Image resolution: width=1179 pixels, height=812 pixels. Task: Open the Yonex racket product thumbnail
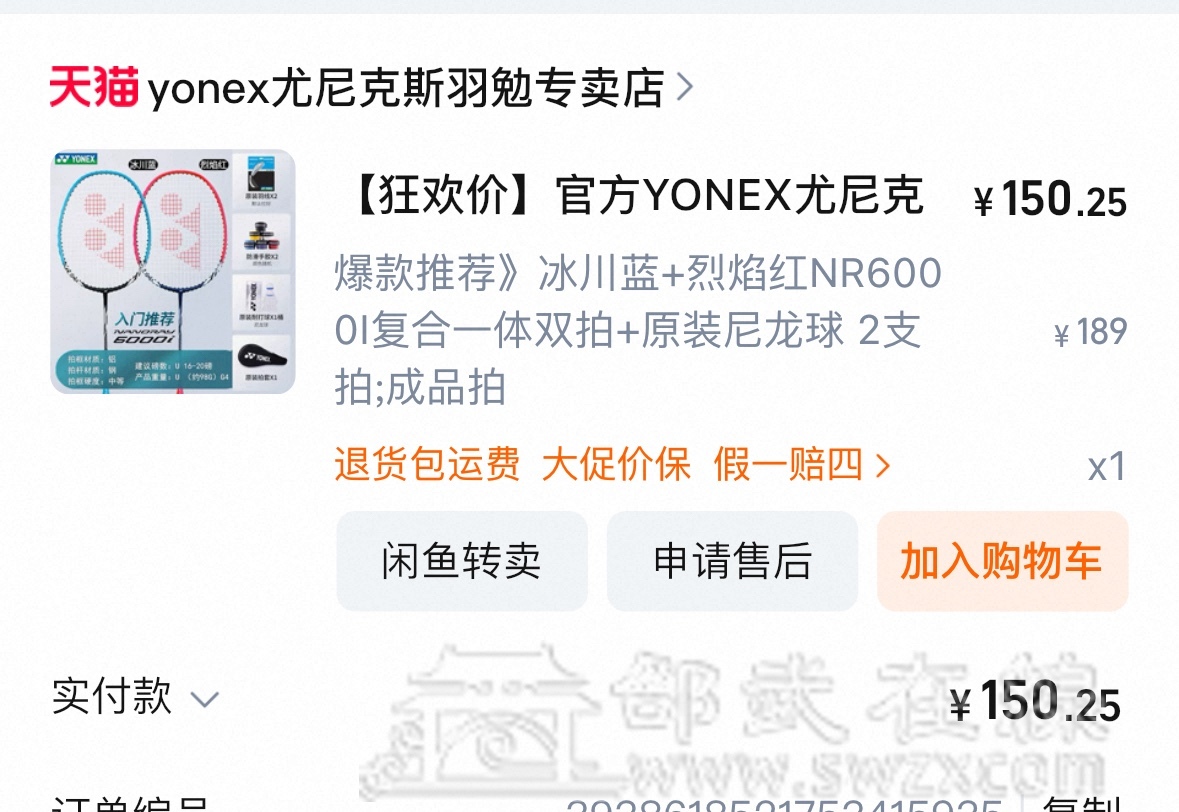(x=173, y=271)
